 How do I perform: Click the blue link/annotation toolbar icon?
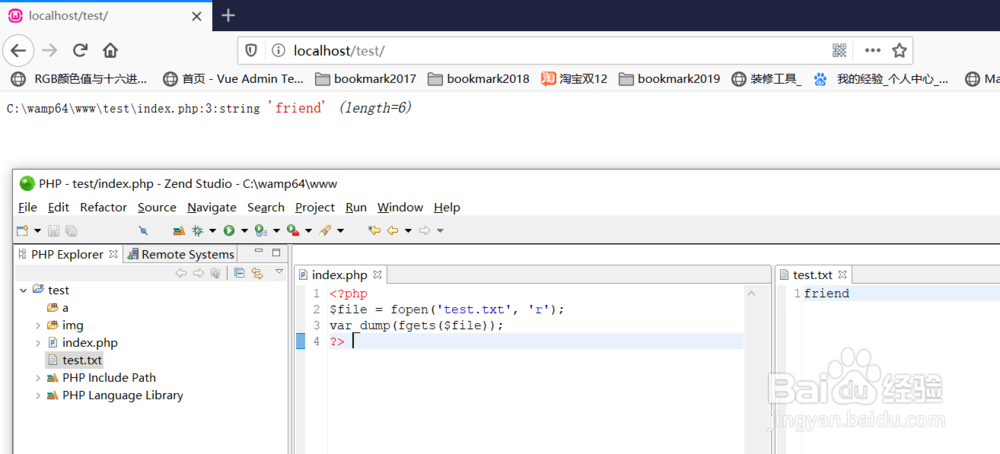(x=143, y=230)
